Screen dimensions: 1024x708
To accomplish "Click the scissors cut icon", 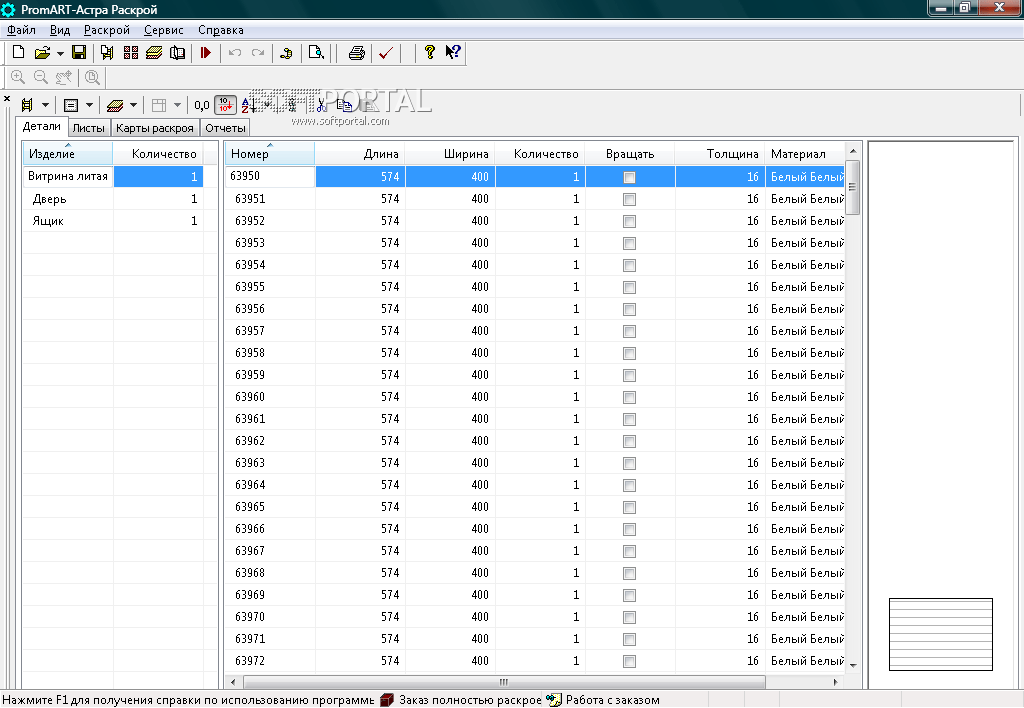I will pos(321,104).
